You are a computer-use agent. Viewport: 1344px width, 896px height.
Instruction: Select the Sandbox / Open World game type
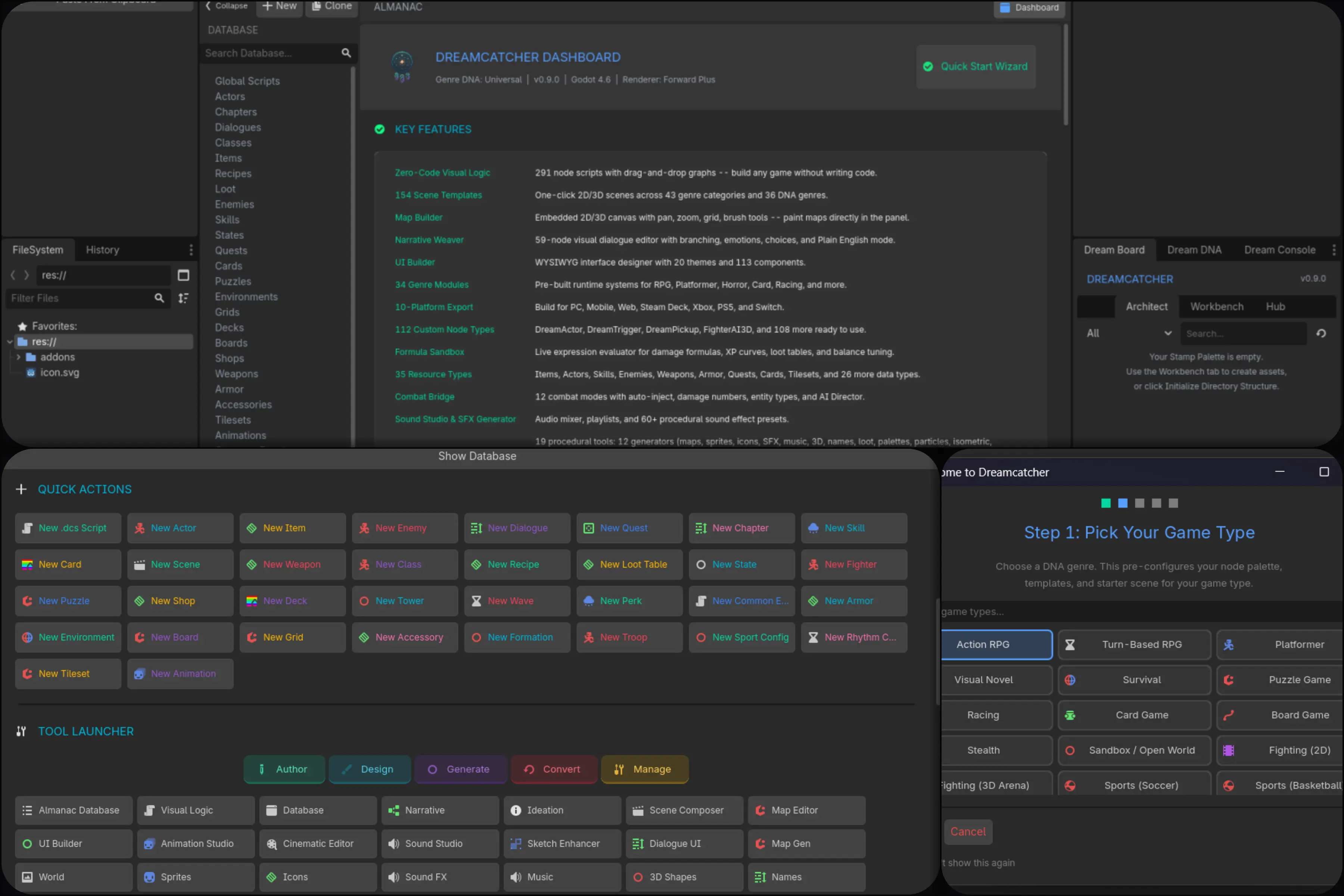click(x=1134, y=750)
